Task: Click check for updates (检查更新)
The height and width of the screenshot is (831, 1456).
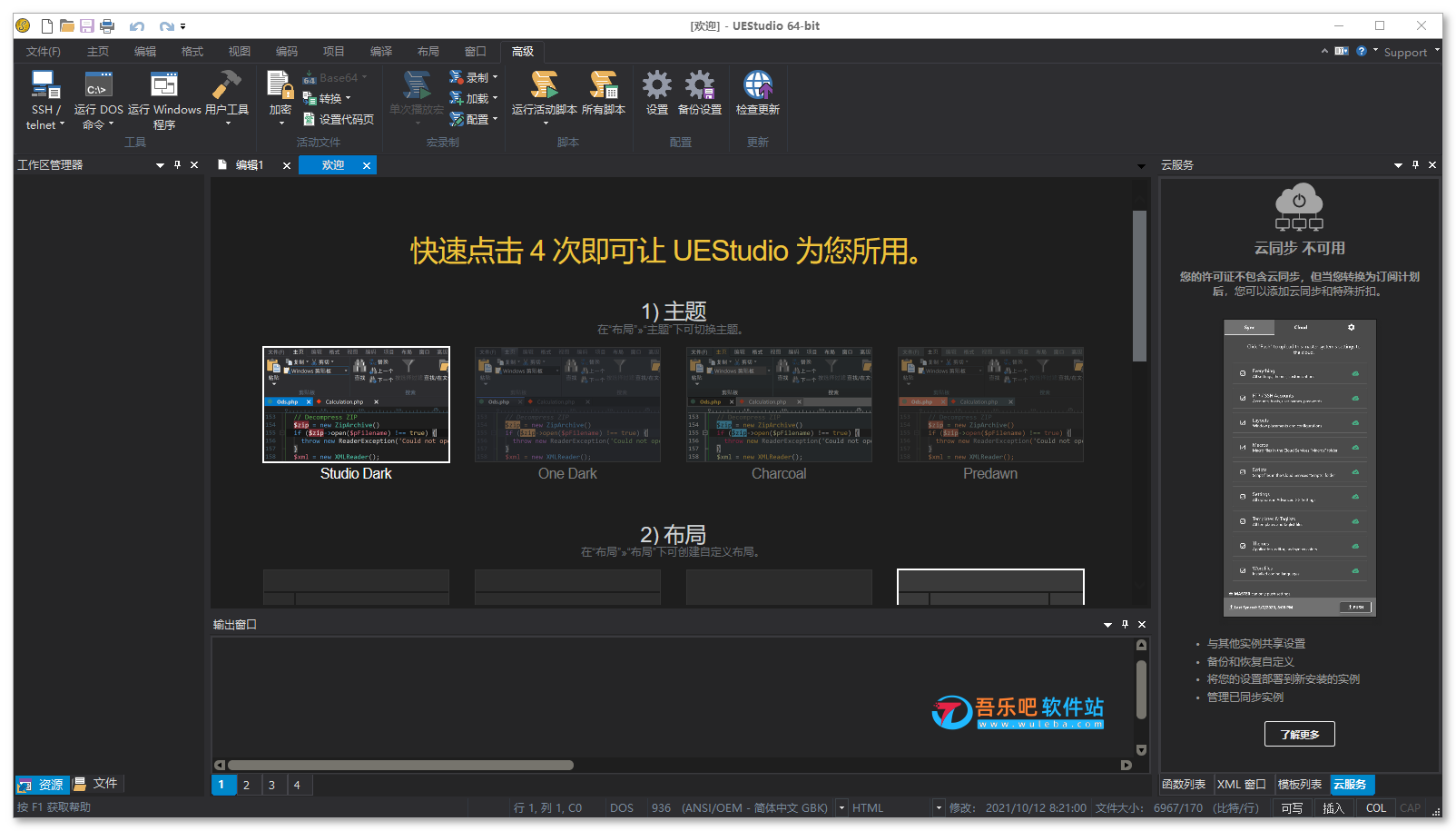Action: coord(758,85)
